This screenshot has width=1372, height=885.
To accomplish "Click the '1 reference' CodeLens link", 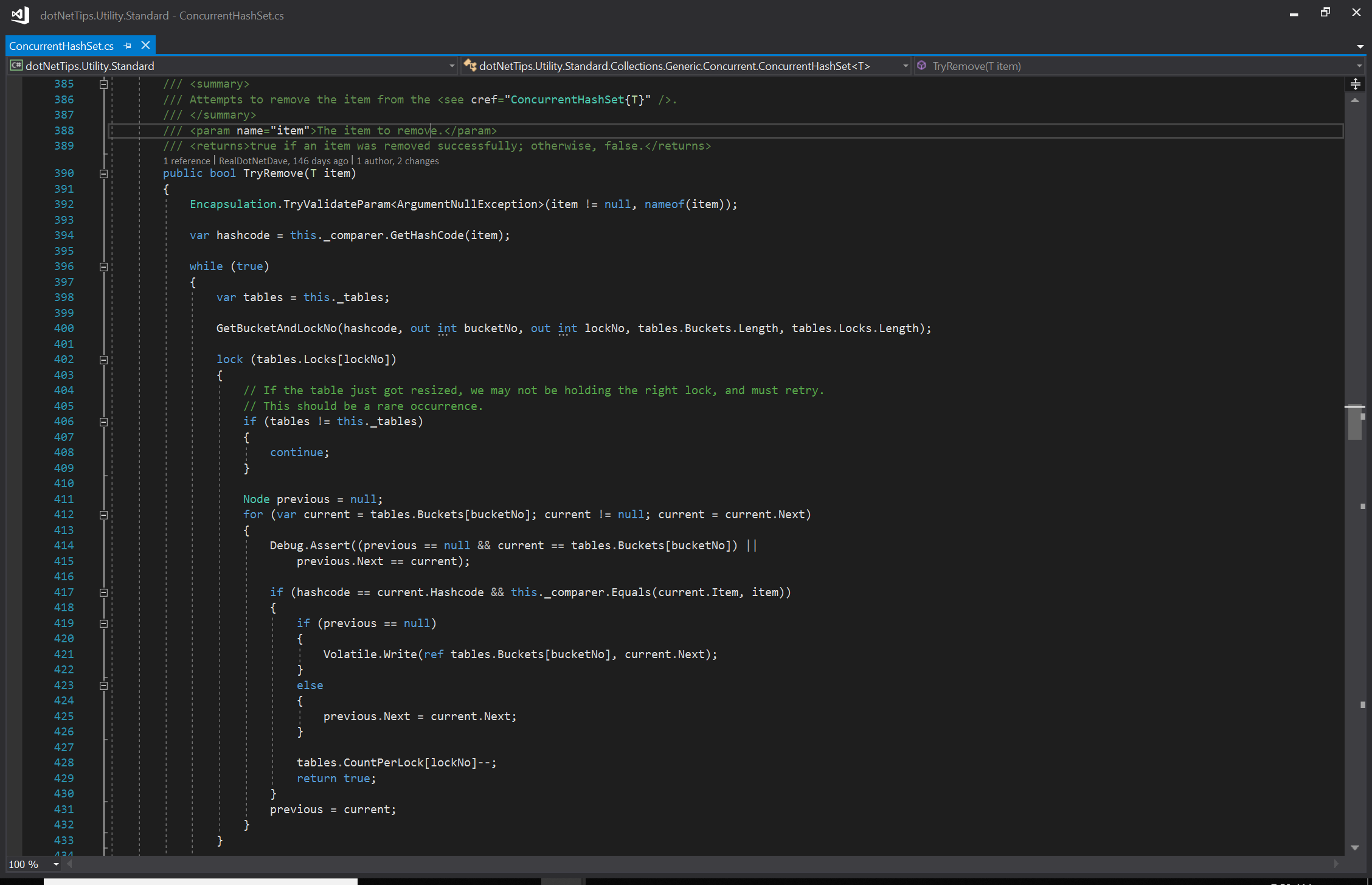I will (186, 161).
